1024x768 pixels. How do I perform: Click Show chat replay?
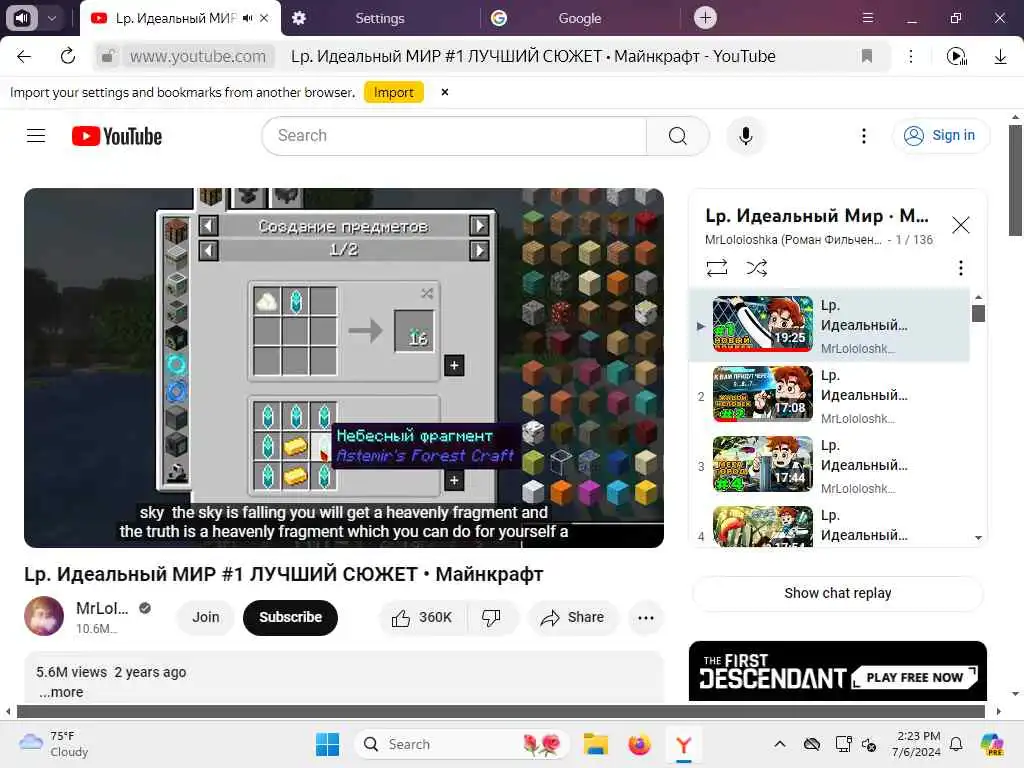pos(837,593)
